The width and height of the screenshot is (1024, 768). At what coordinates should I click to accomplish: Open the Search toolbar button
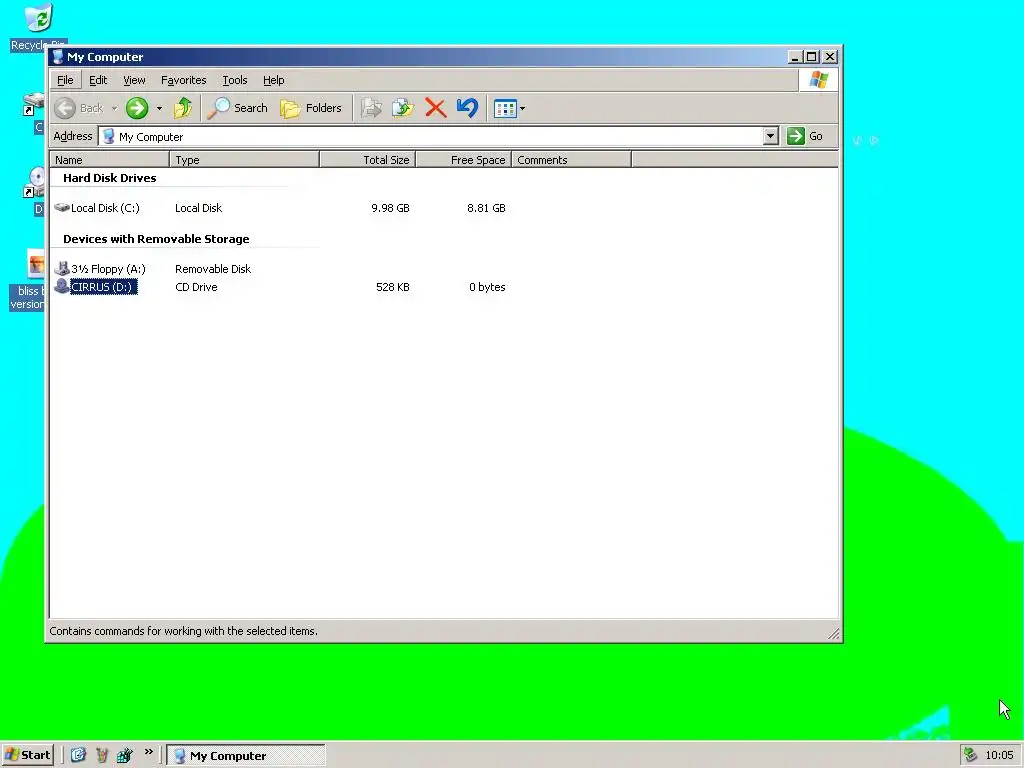(238, 108)
